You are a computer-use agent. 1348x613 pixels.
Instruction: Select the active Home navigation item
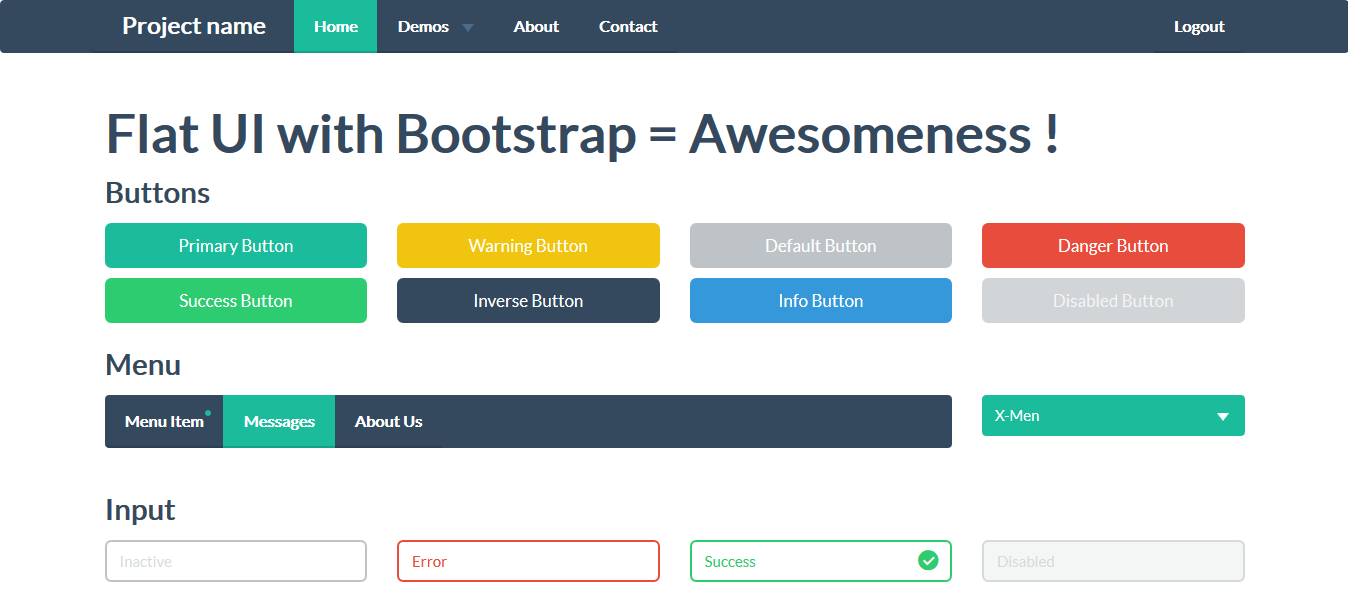(x=335, y=27)
